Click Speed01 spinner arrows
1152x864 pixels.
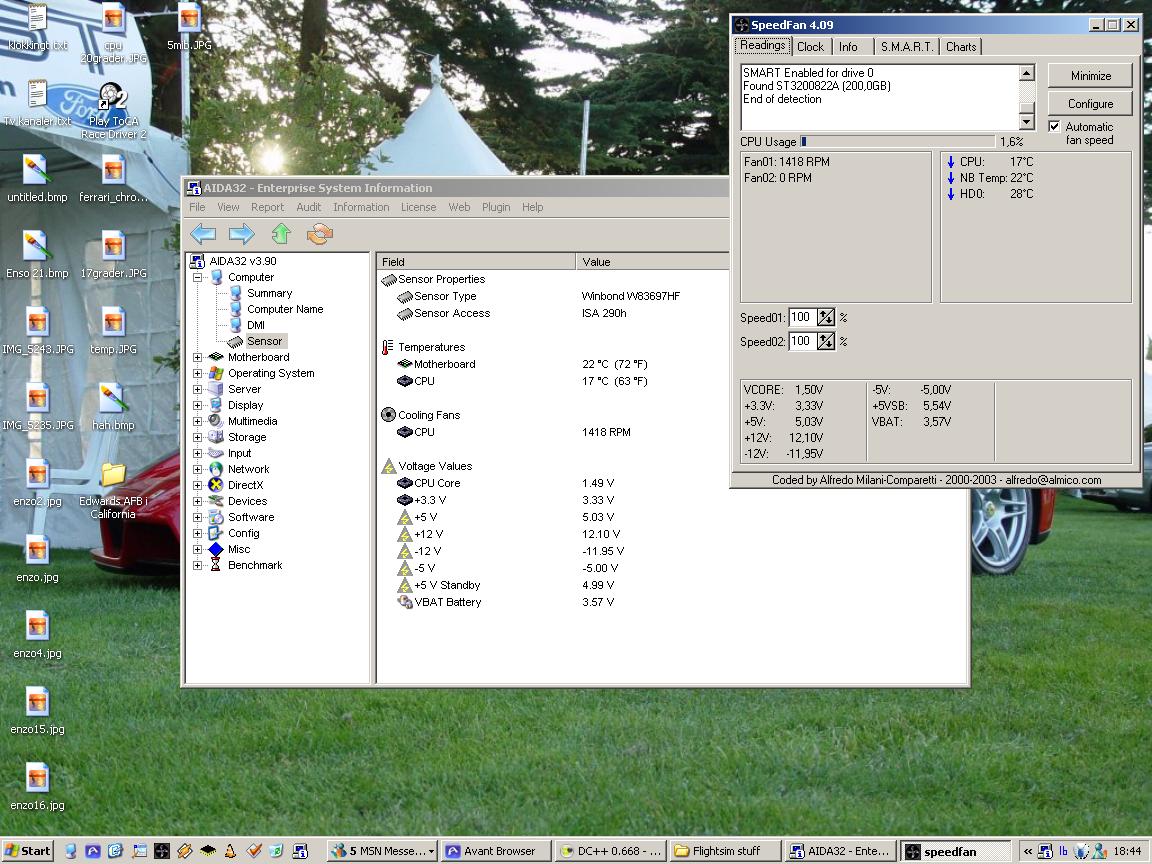[826, 317]
